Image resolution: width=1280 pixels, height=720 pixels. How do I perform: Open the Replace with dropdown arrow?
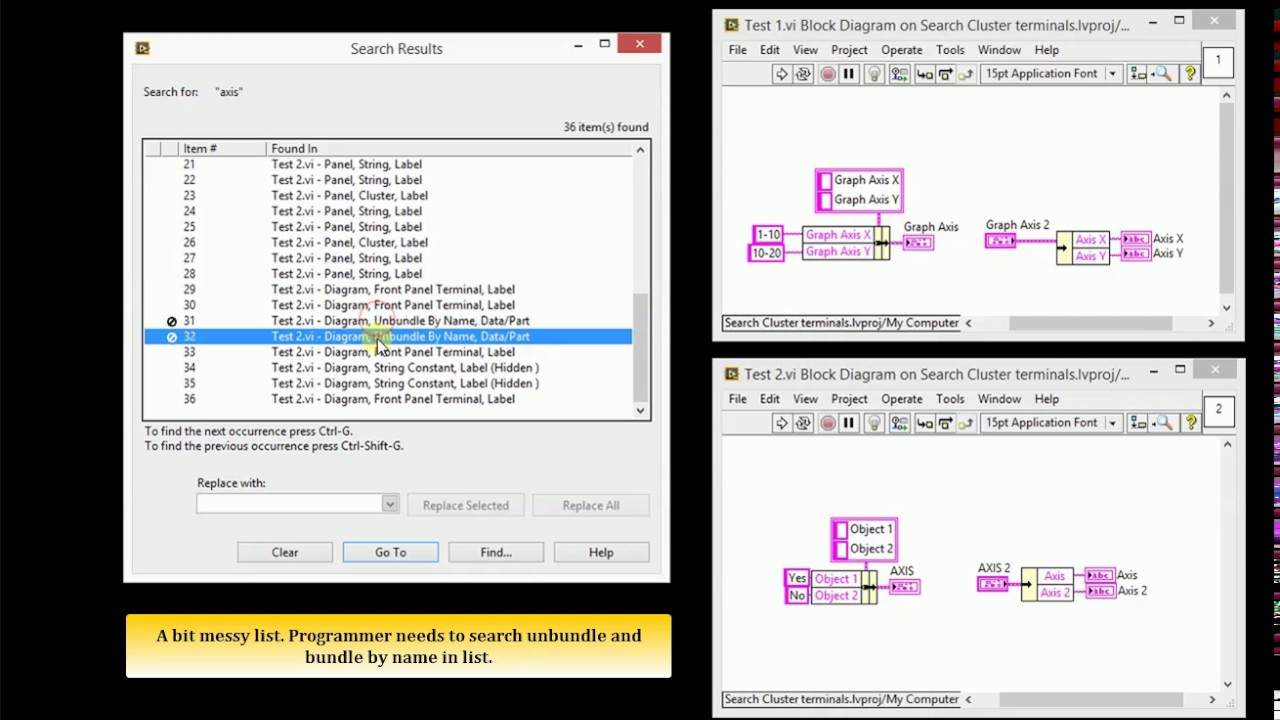[x=390, y=505]
